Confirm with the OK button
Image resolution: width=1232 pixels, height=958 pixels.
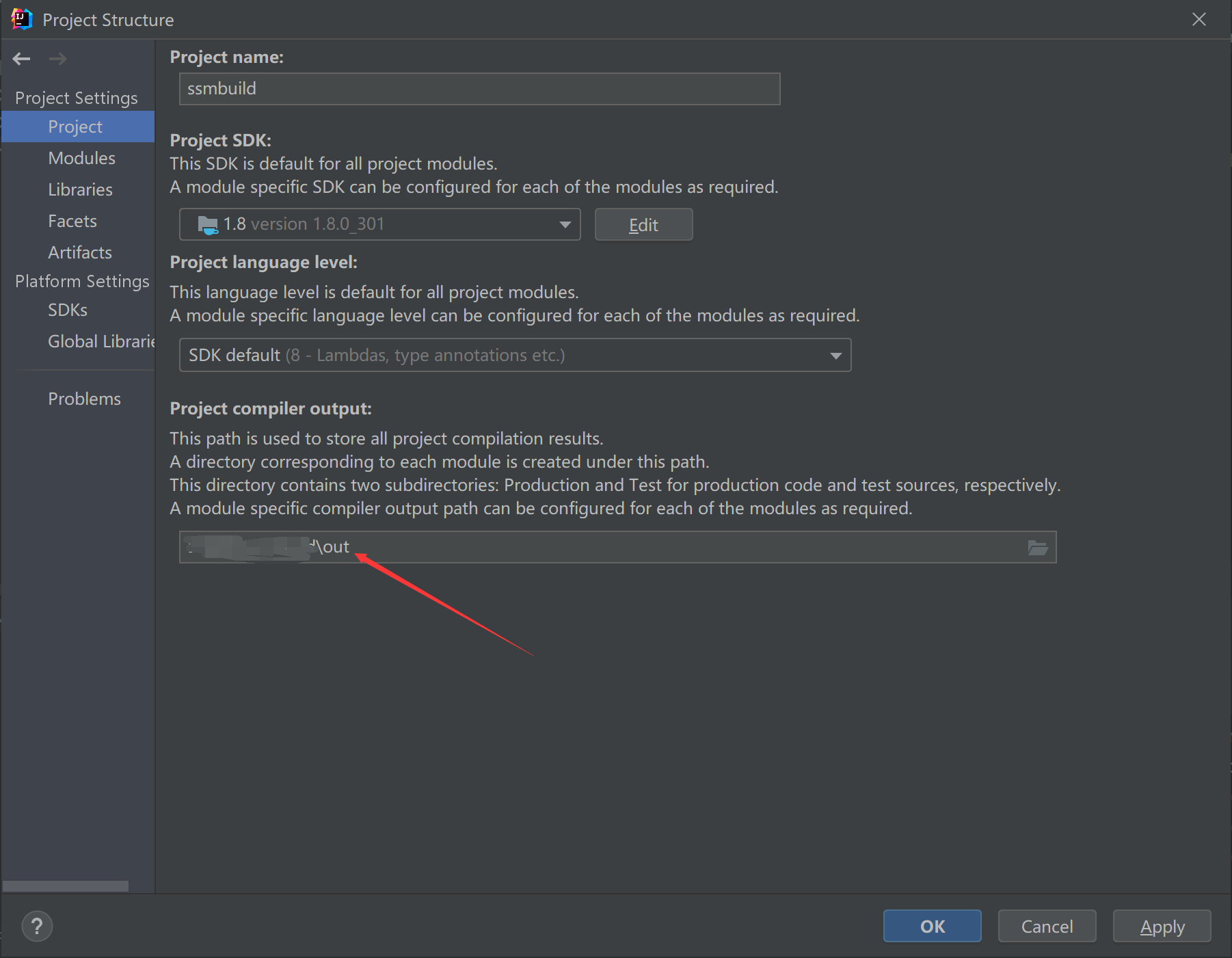(933, 926)
